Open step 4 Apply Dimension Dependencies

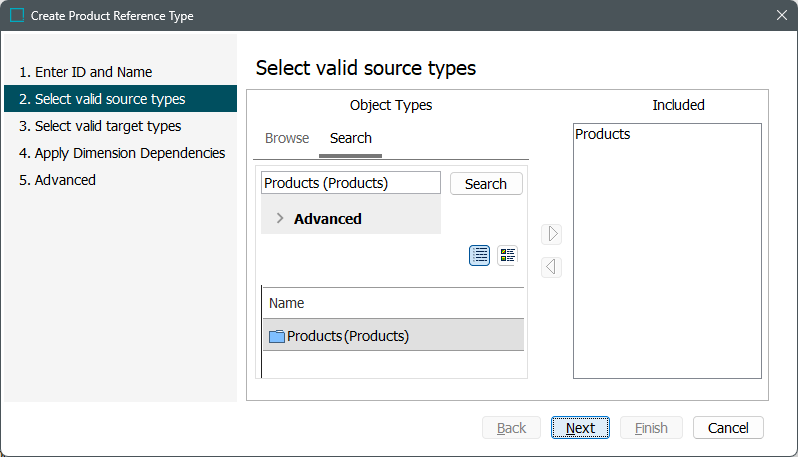click(121, 153)
